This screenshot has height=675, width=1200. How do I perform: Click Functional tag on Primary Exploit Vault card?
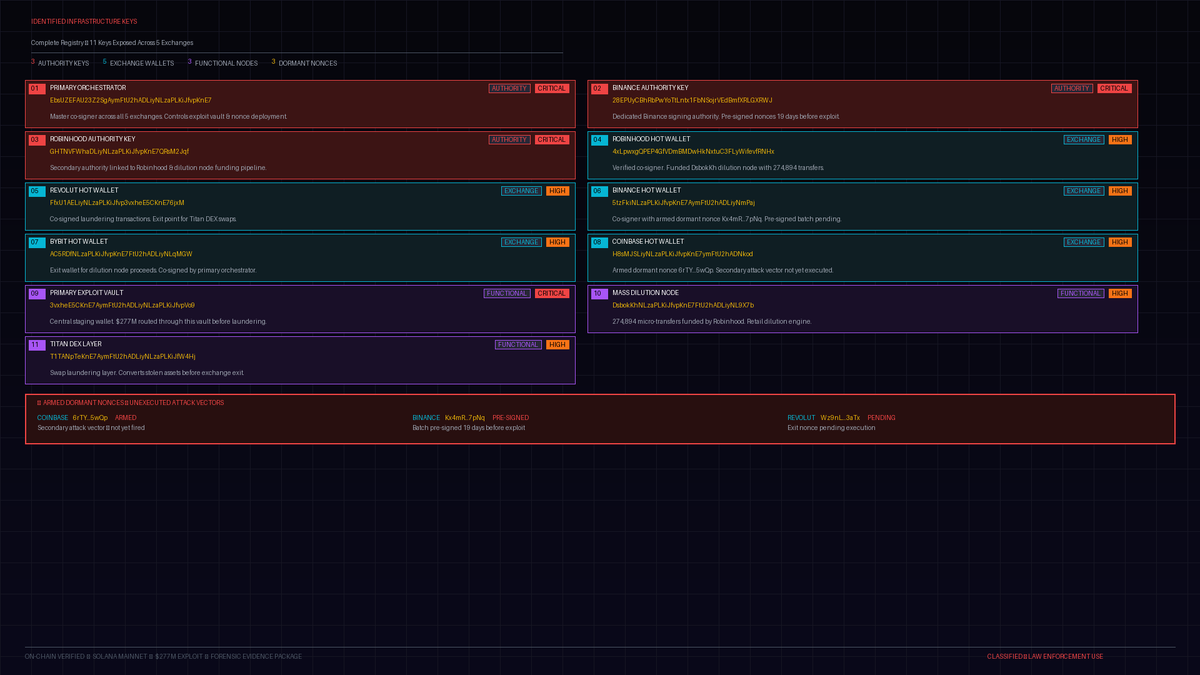tap(507, 293)
